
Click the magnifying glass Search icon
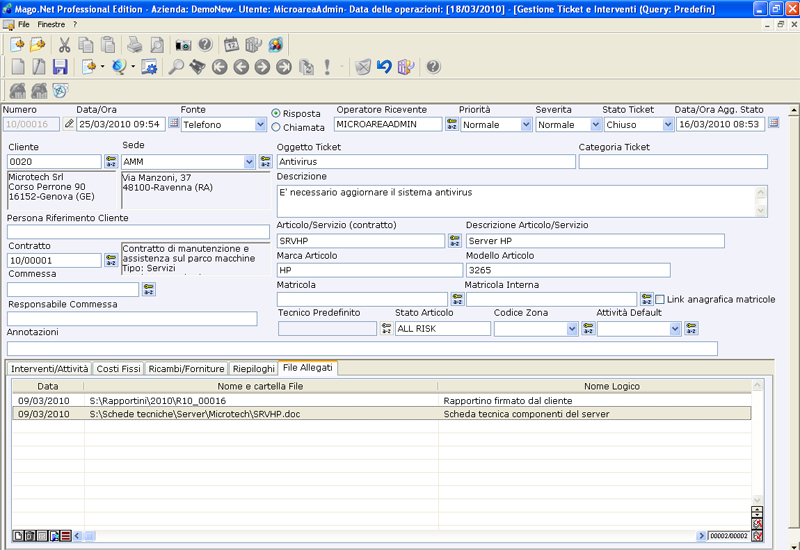tap(176, 67)
